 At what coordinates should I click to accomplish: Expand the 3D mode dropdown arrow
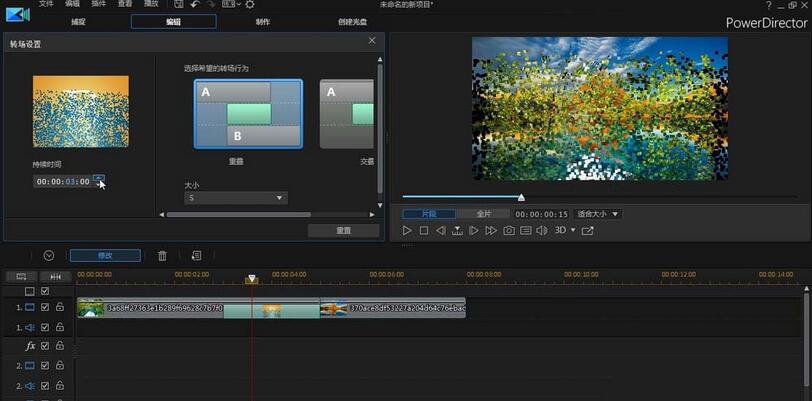coord(573,231)
